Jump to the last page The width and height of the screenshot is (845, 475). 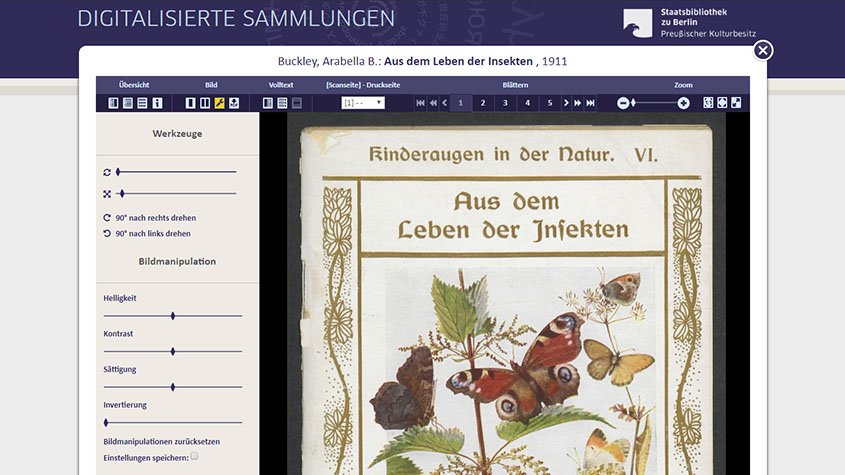click(x=591, y=103)
